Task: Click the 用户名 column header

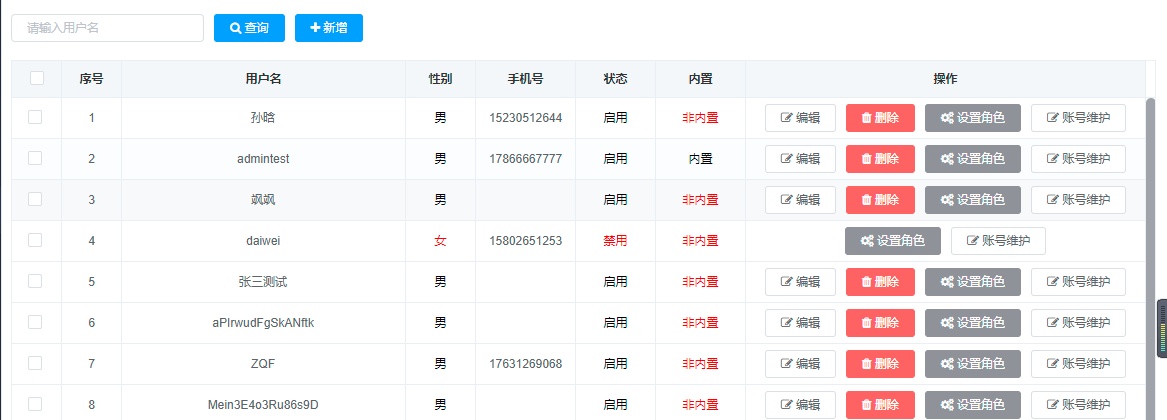Action: point(263,79)
